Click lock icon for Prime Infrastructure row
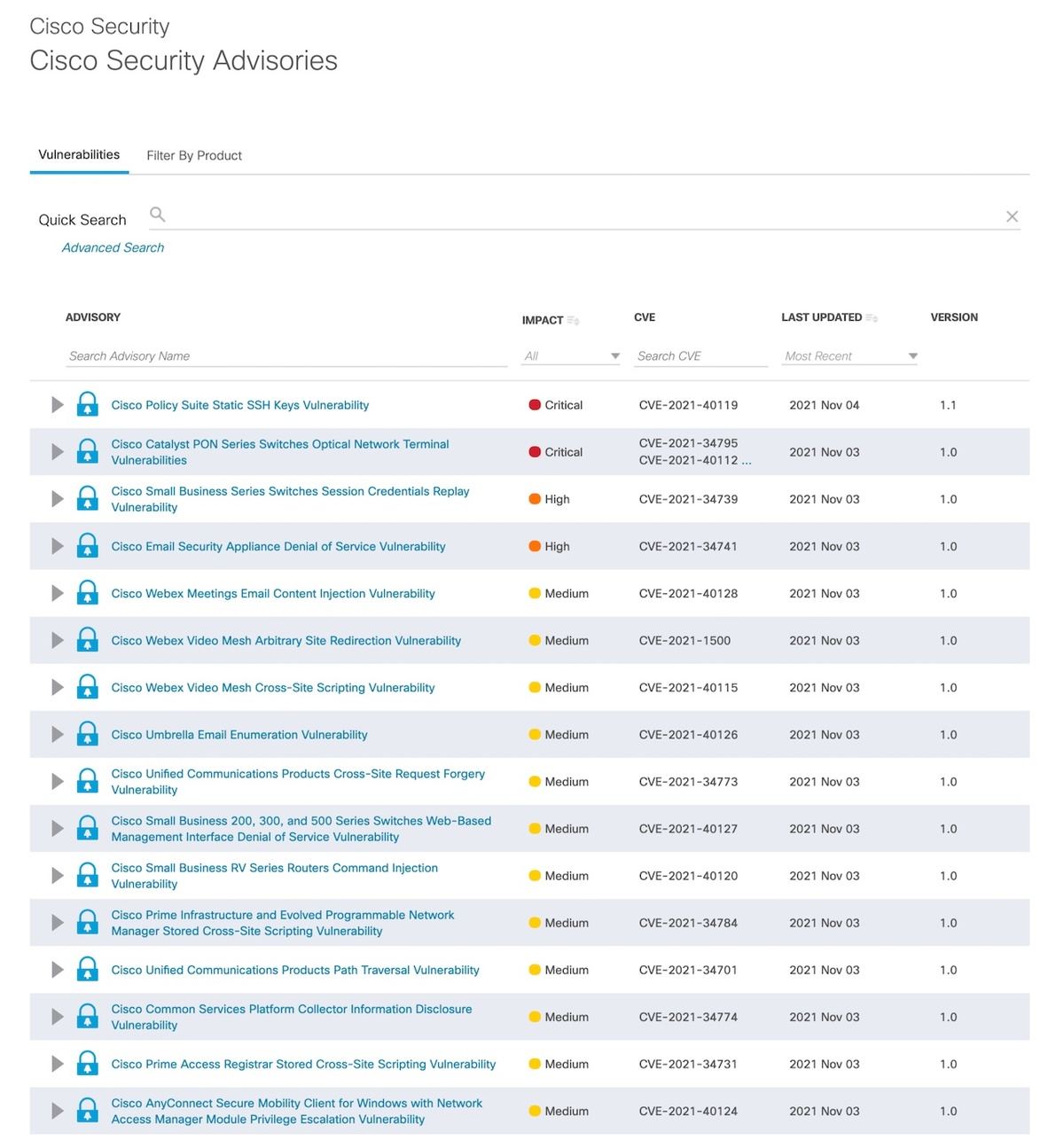The height and width of the screenshot is (1140, 1064). pos(87,922)
